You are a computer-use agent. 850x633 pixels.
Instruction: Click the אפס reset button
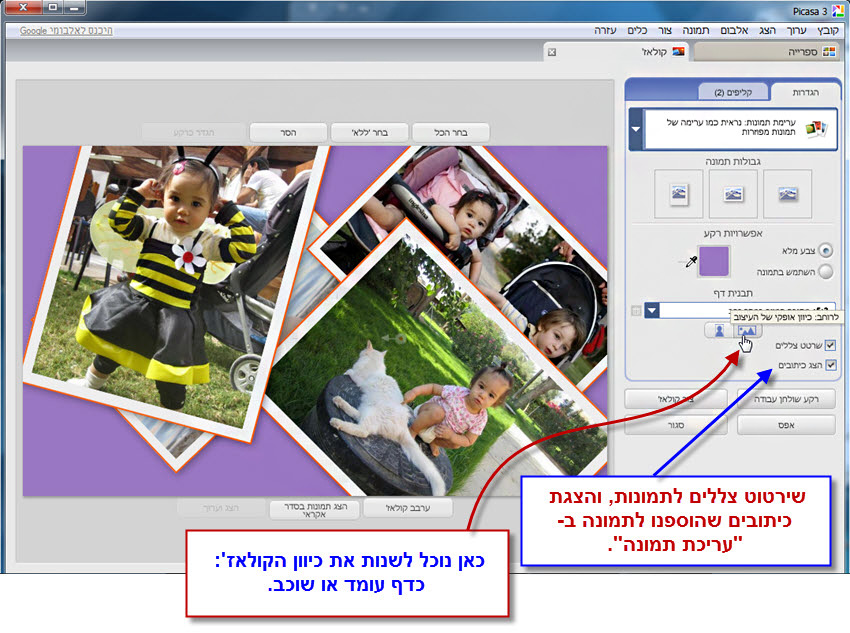(786, 425)
